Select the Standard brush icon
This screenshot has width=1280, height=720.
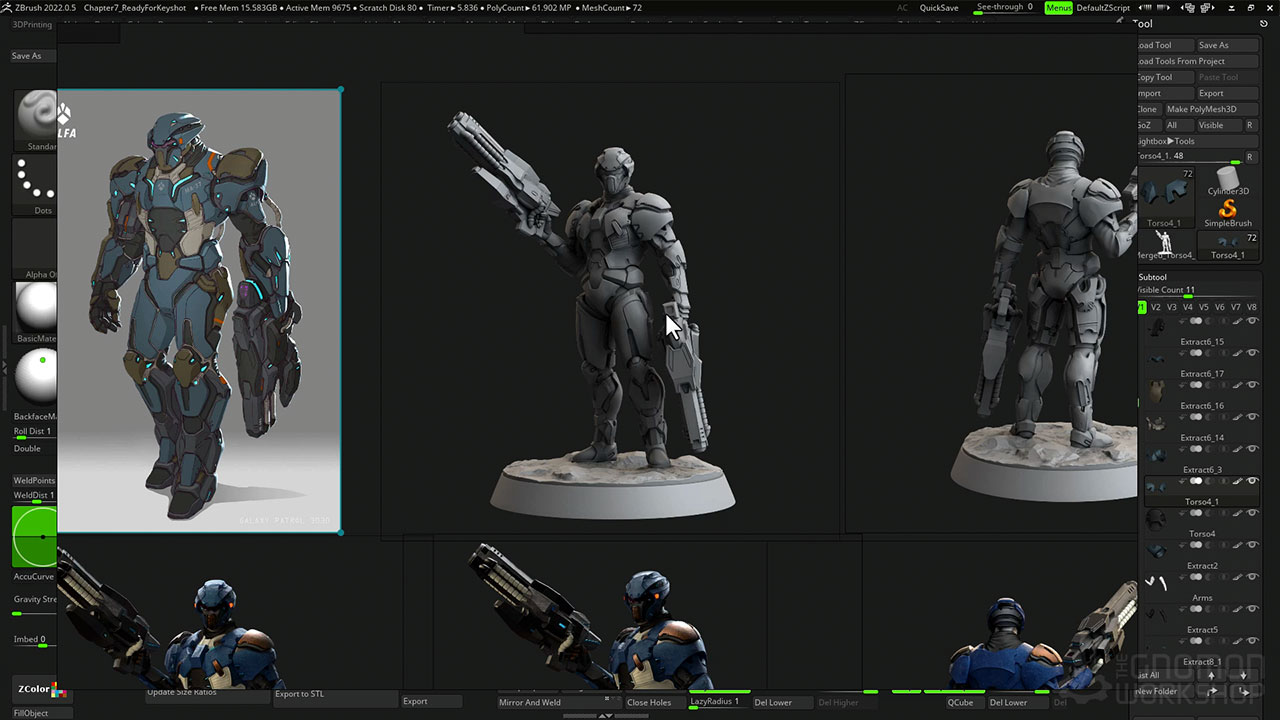(36, 116)
